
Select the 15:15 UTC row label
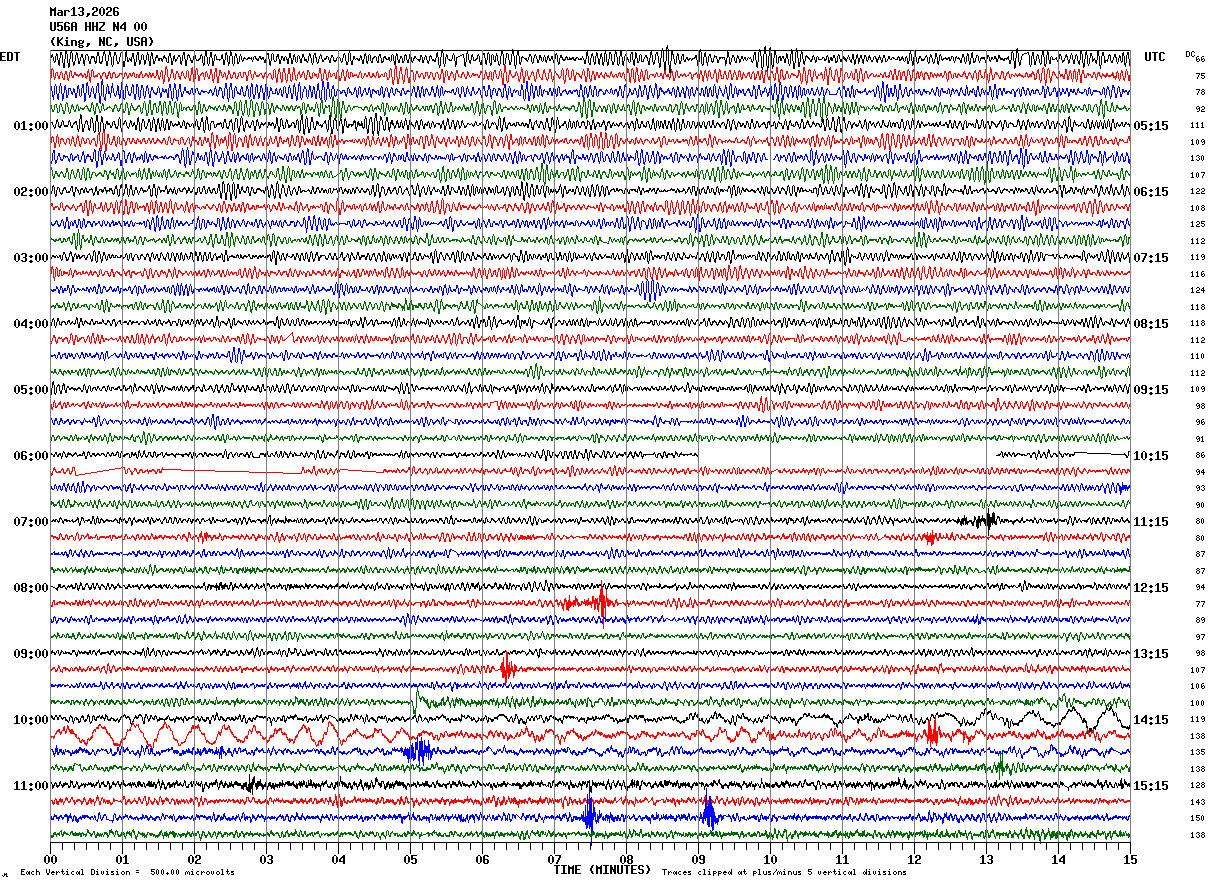[x=1151, y=786]
